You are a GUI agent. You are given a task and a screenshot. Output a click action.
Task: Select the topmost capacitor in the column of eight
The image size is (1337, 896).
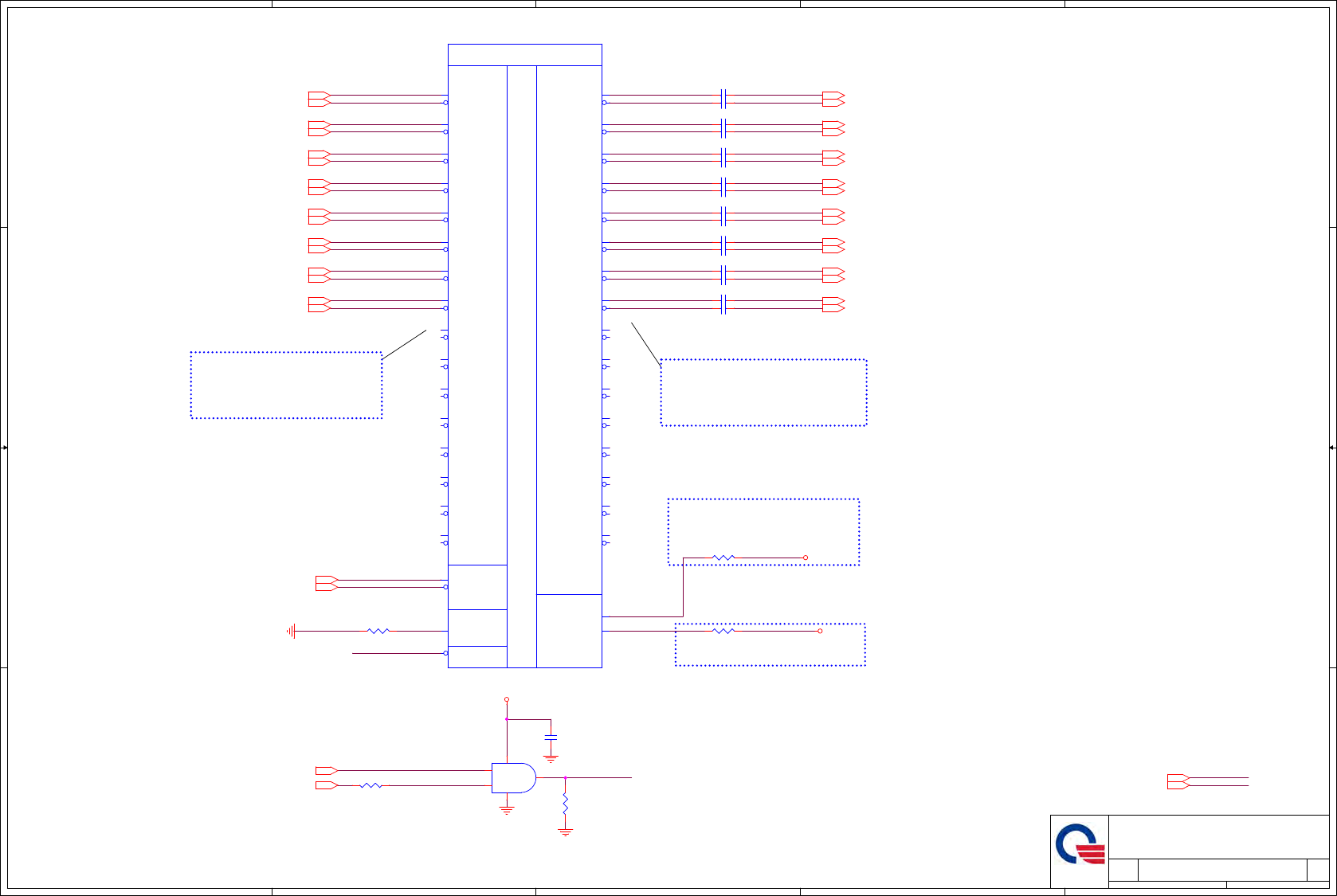click(x=723, y=99)
